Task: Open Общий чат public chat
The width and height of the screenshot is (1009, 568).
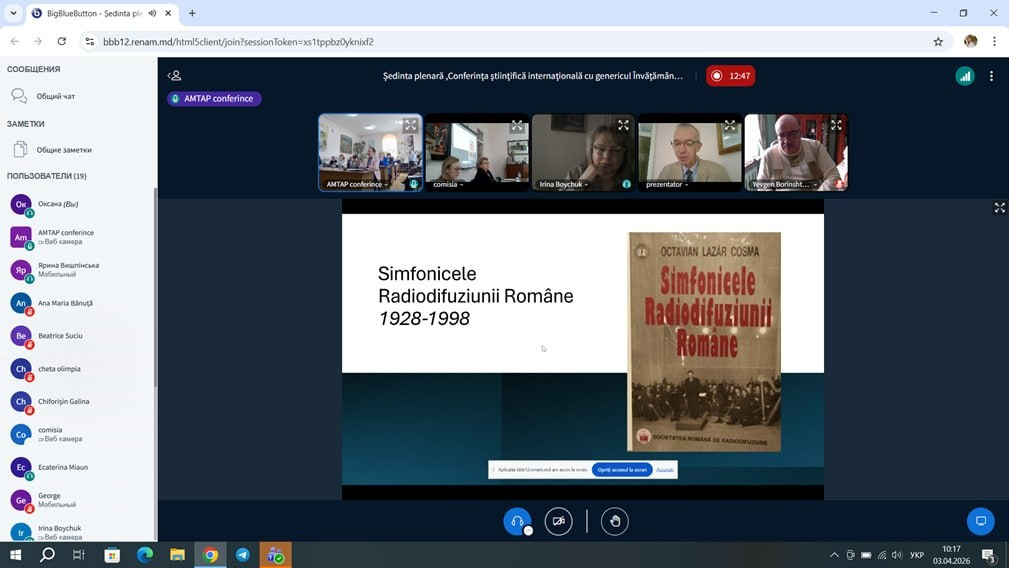Action: point(56,97)
